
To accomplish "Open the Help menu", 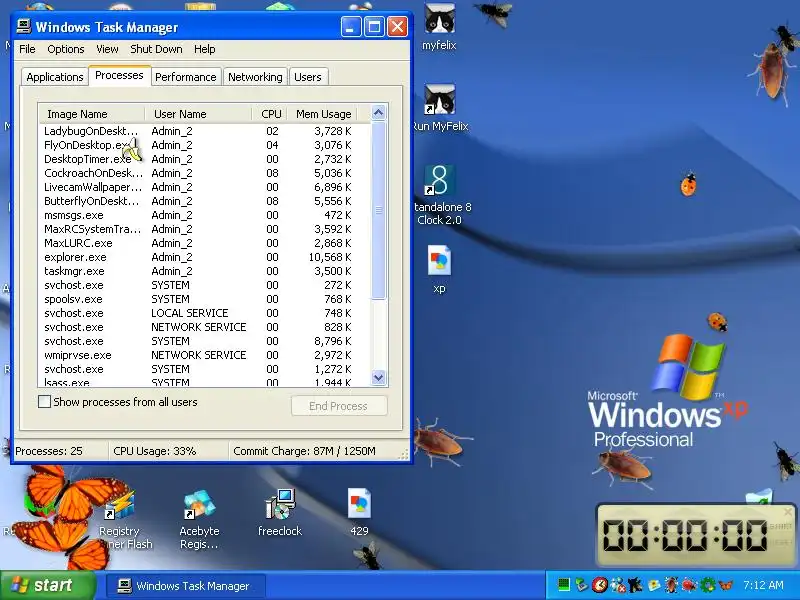I will click(205, 49).
